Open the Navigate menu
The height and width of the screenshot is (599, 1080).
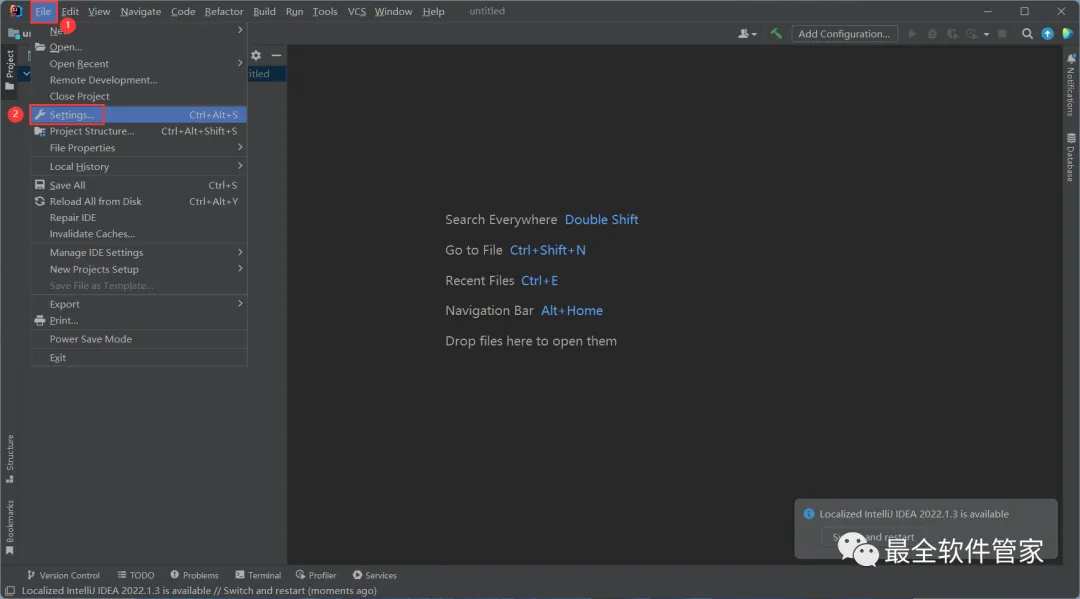(141, 12)
